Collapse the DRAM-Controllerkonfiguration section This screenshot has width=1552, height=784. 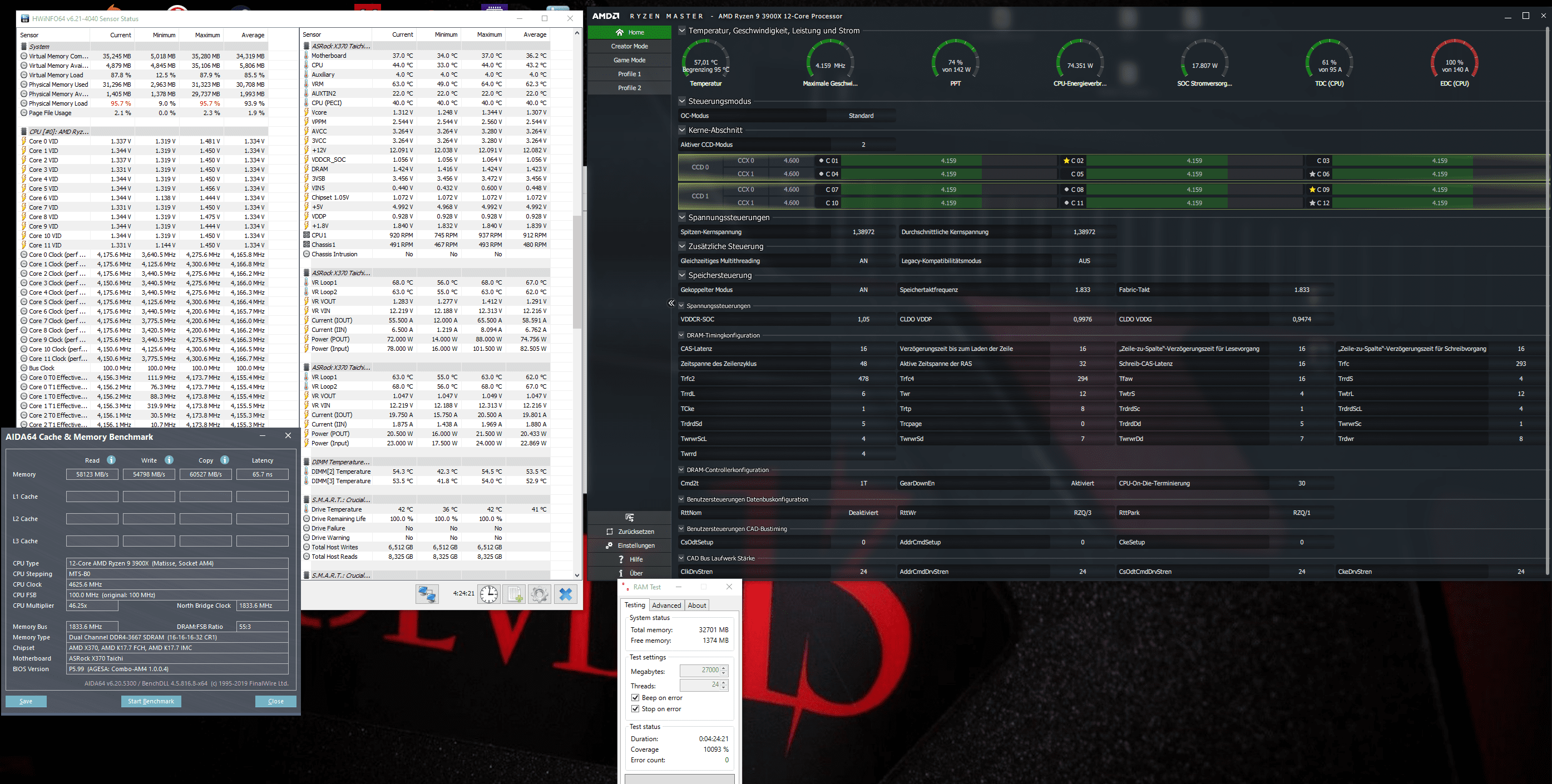(x=681, y=470)
